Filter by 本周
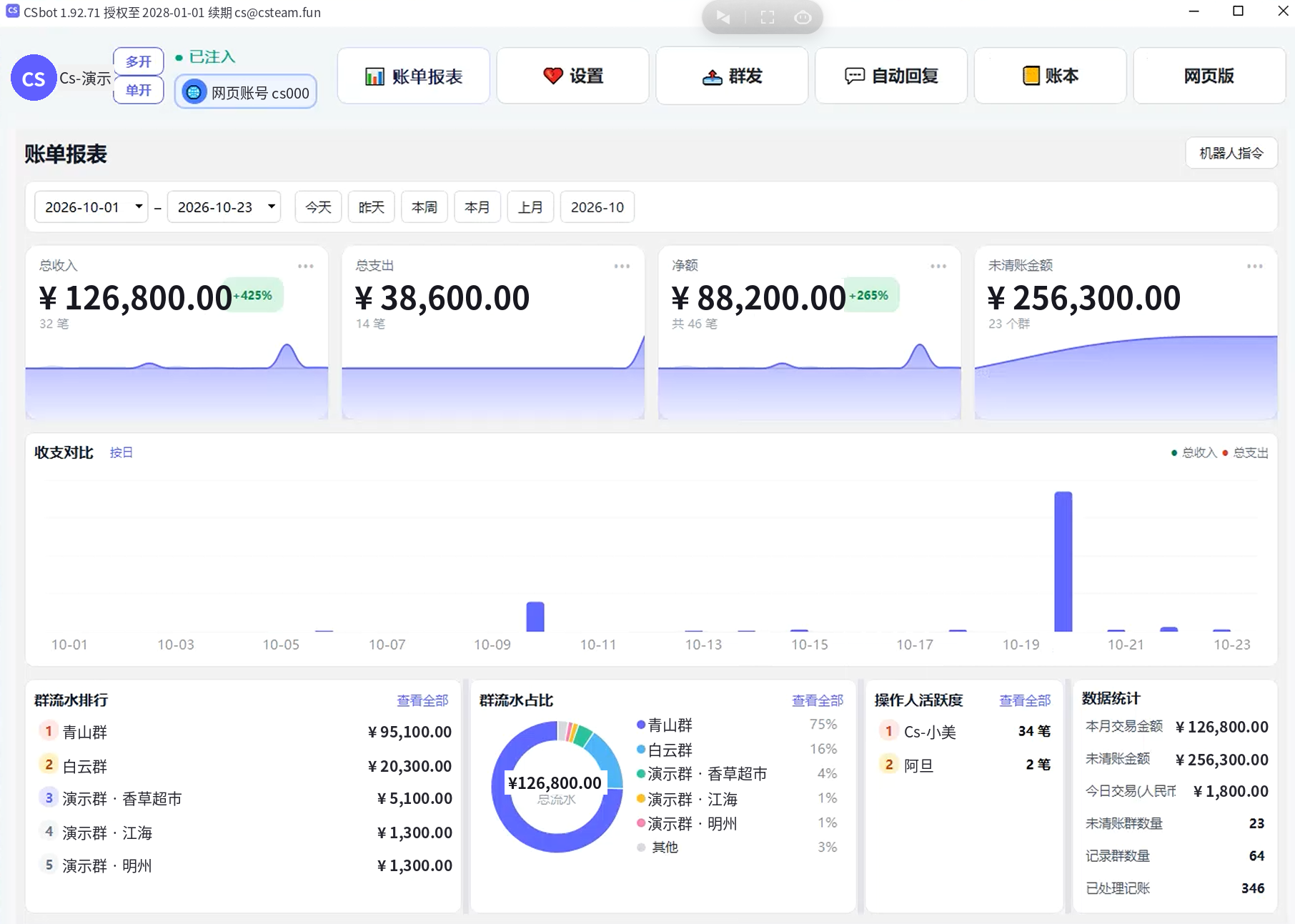 point(425,207)
